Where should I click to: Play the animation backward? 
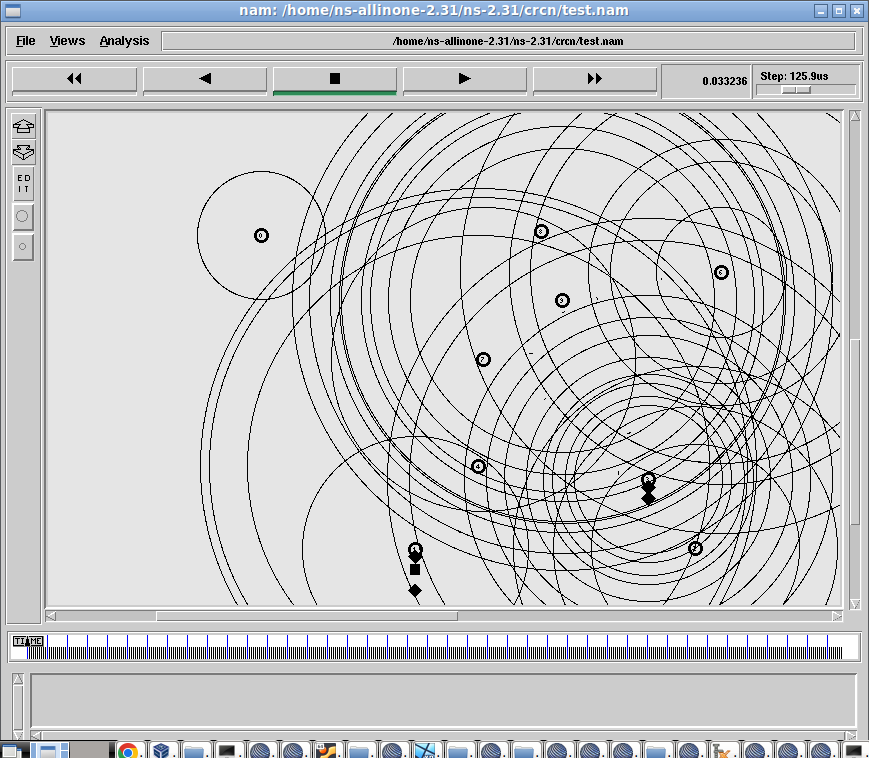(x=205, y=79)
